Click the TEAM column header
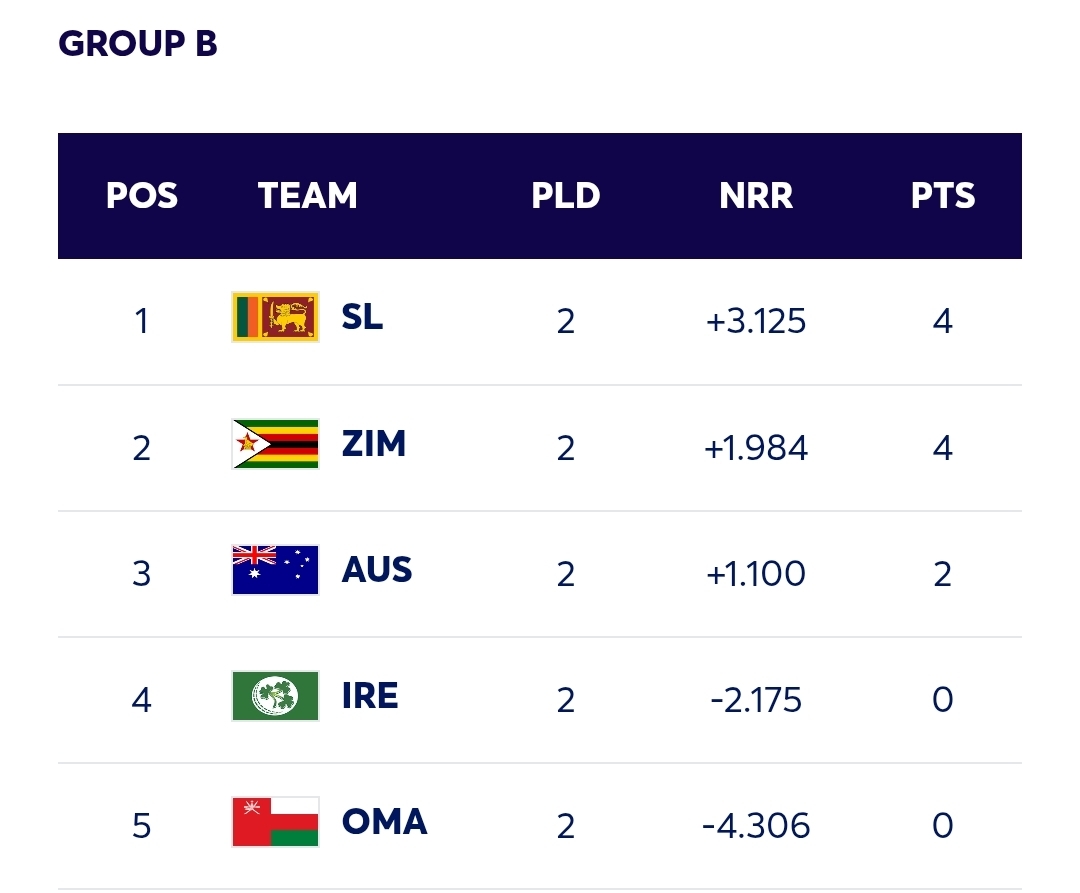Screen dimensions: 1080x893 click(x=308, y=196)
